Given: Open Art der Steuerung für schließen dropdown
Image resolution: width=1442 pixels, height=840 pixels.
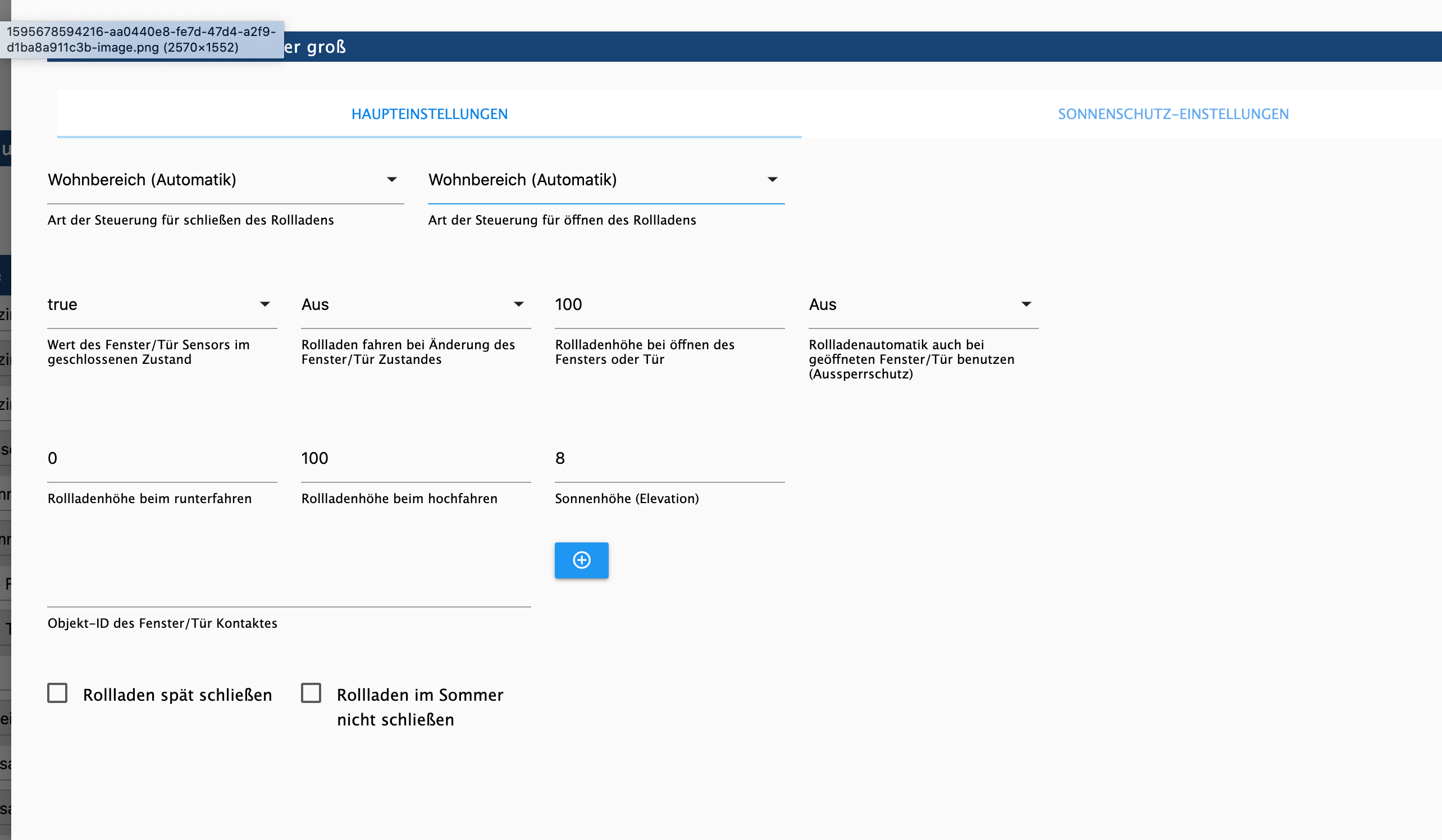Looking at the screenshot, I should coord(226,180).
